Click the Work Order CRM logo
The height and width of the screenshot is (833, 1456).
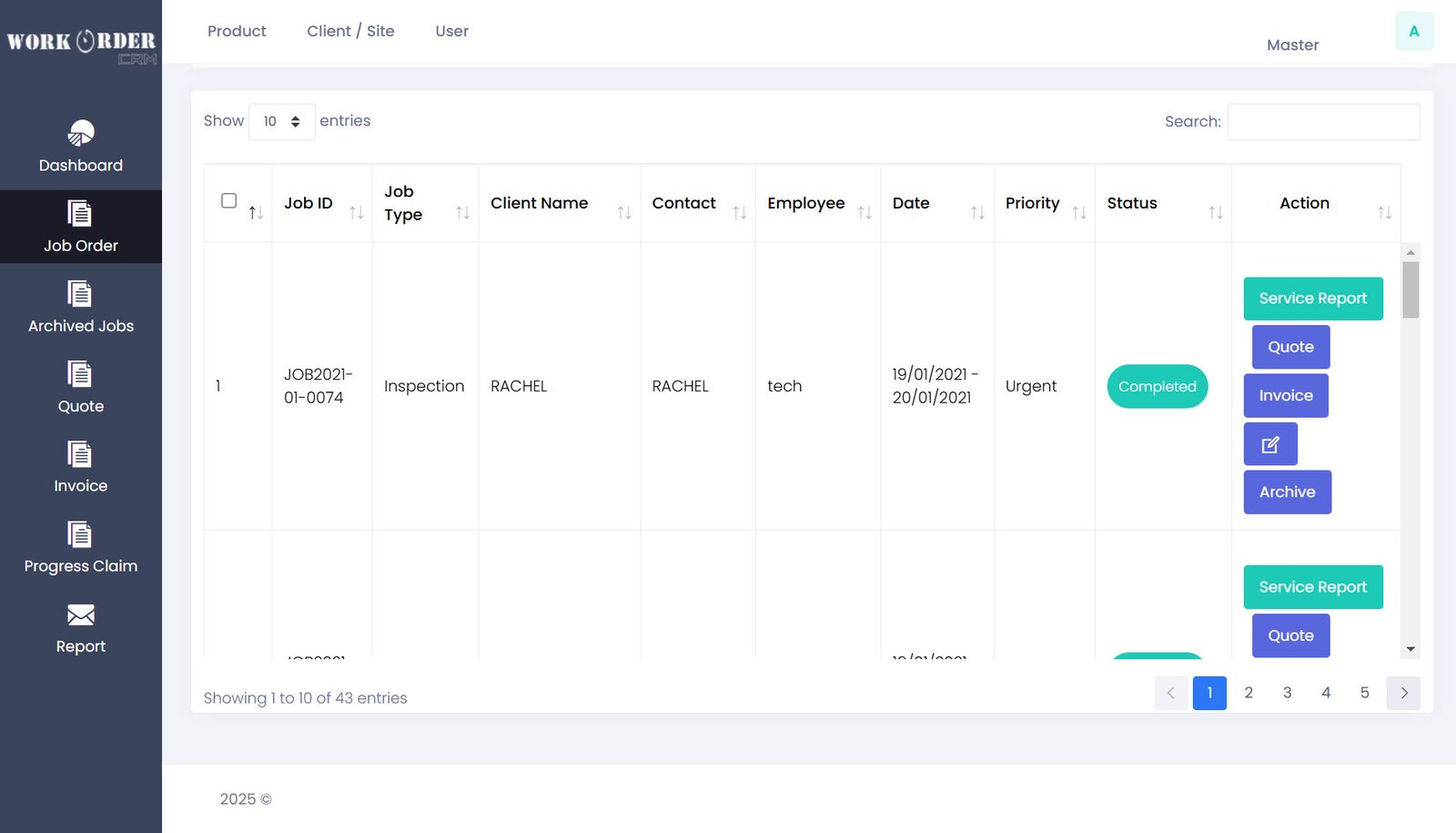[81, 46]
